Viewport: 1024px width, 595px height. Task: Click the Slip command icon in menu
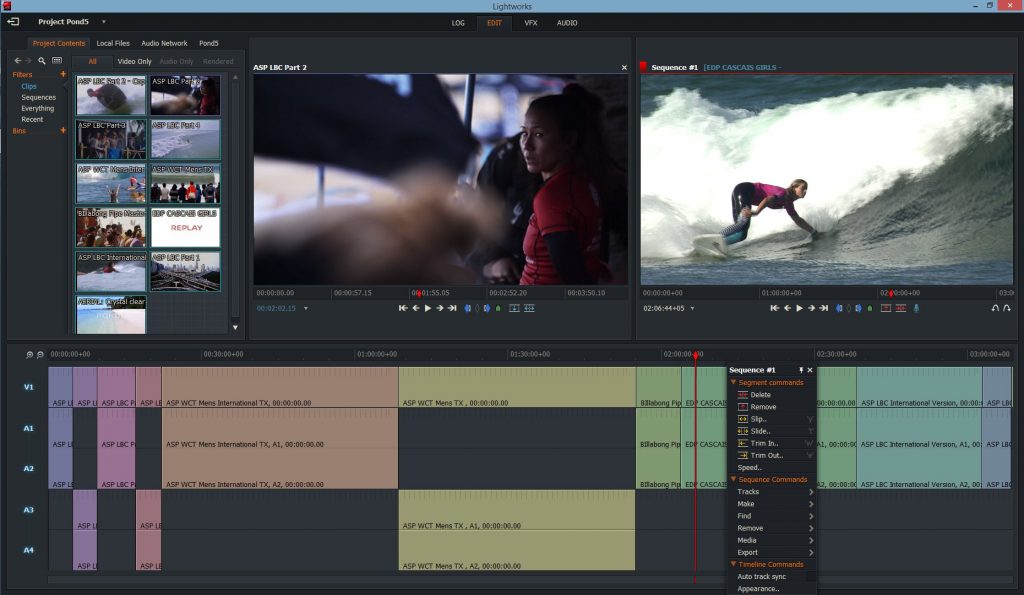pos(743,419)
